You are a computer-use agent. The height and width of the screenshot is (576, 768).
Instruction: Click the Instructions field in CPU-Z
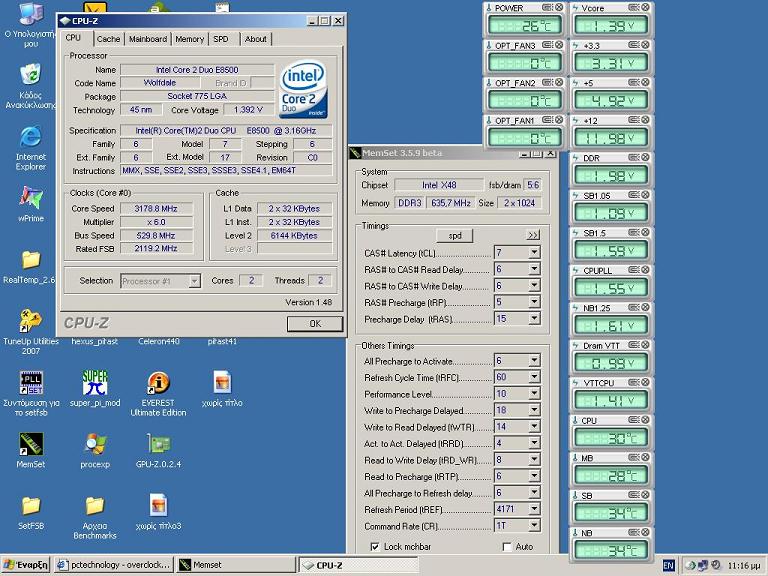[x=226, y=170]
